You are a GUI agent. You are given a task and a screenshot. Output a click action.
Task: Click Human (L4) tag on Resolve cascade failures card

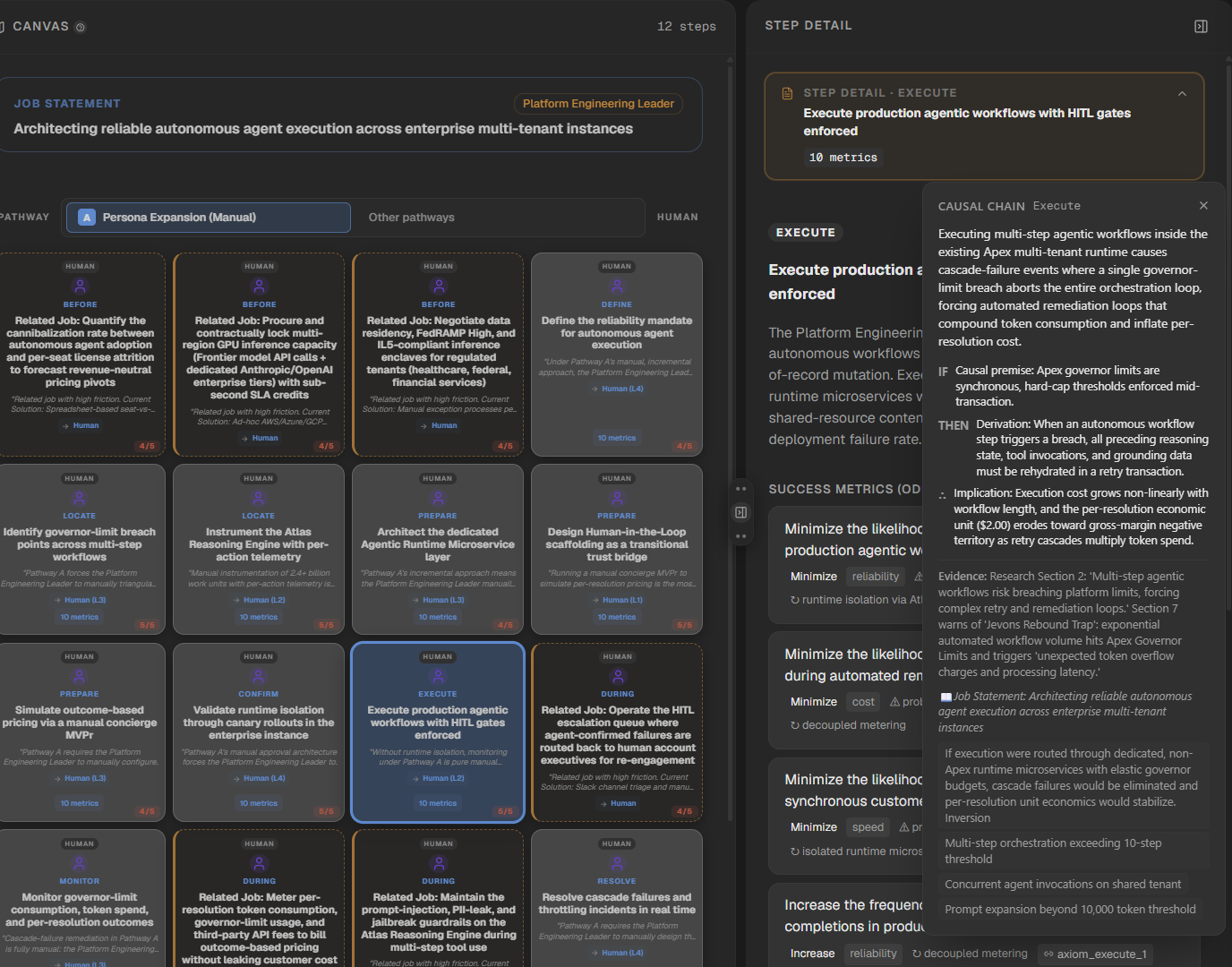(x=618, y=954)
